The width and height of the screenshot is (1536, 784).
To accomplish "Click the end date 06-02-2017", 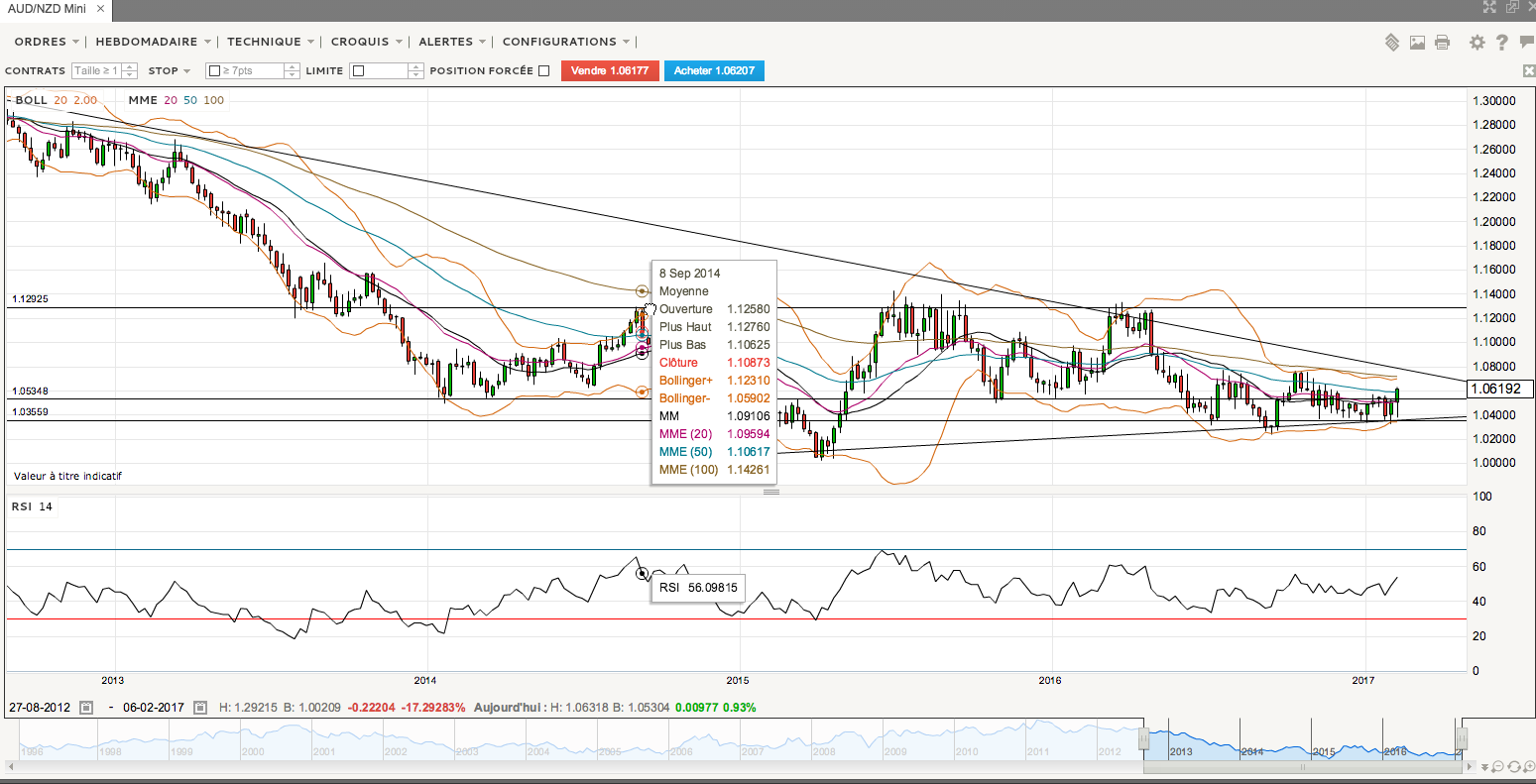I will pos(152,708).
